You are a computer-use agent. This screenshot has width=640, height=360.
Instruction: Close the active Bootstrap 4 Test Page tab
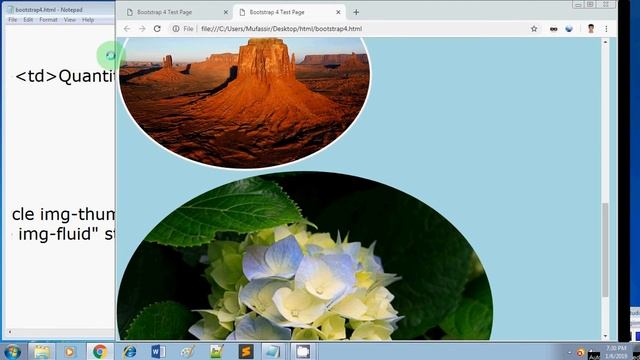coord(338,12)
